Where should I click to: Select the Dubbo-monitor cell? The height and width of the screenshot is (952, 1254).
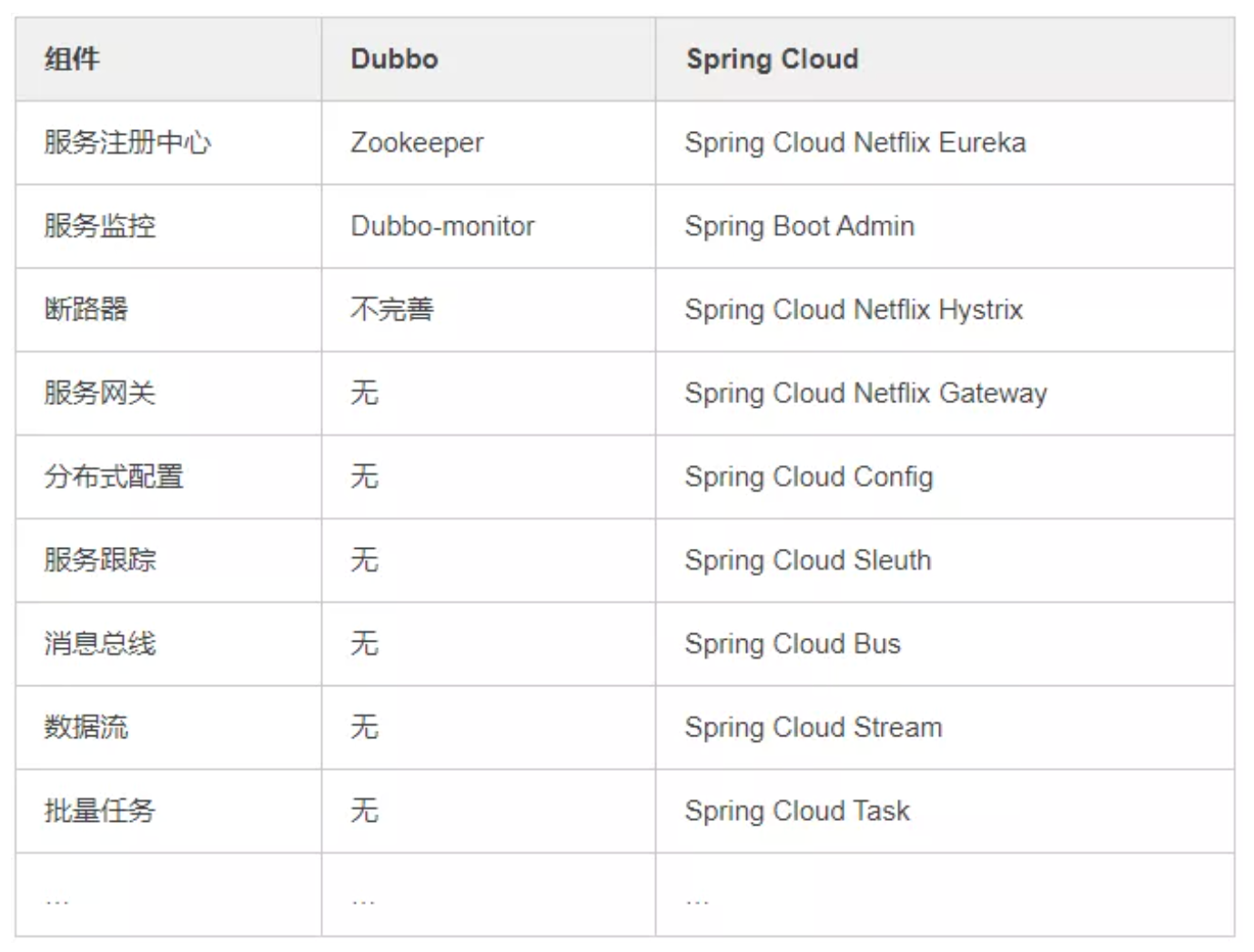pyautogui.click(x=488, y=227)
